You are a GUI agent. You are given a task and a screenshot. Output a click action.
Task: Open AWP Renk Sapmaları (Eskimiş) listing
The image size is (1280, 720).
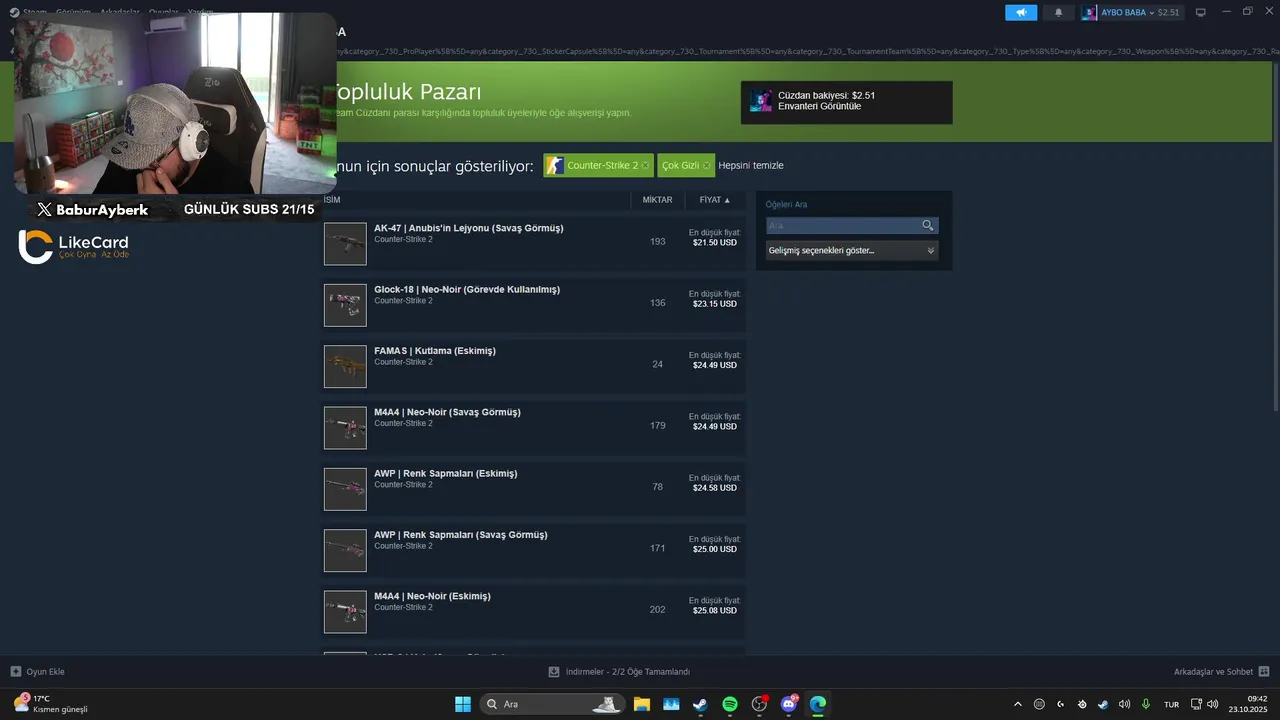(x=446, y=473)
